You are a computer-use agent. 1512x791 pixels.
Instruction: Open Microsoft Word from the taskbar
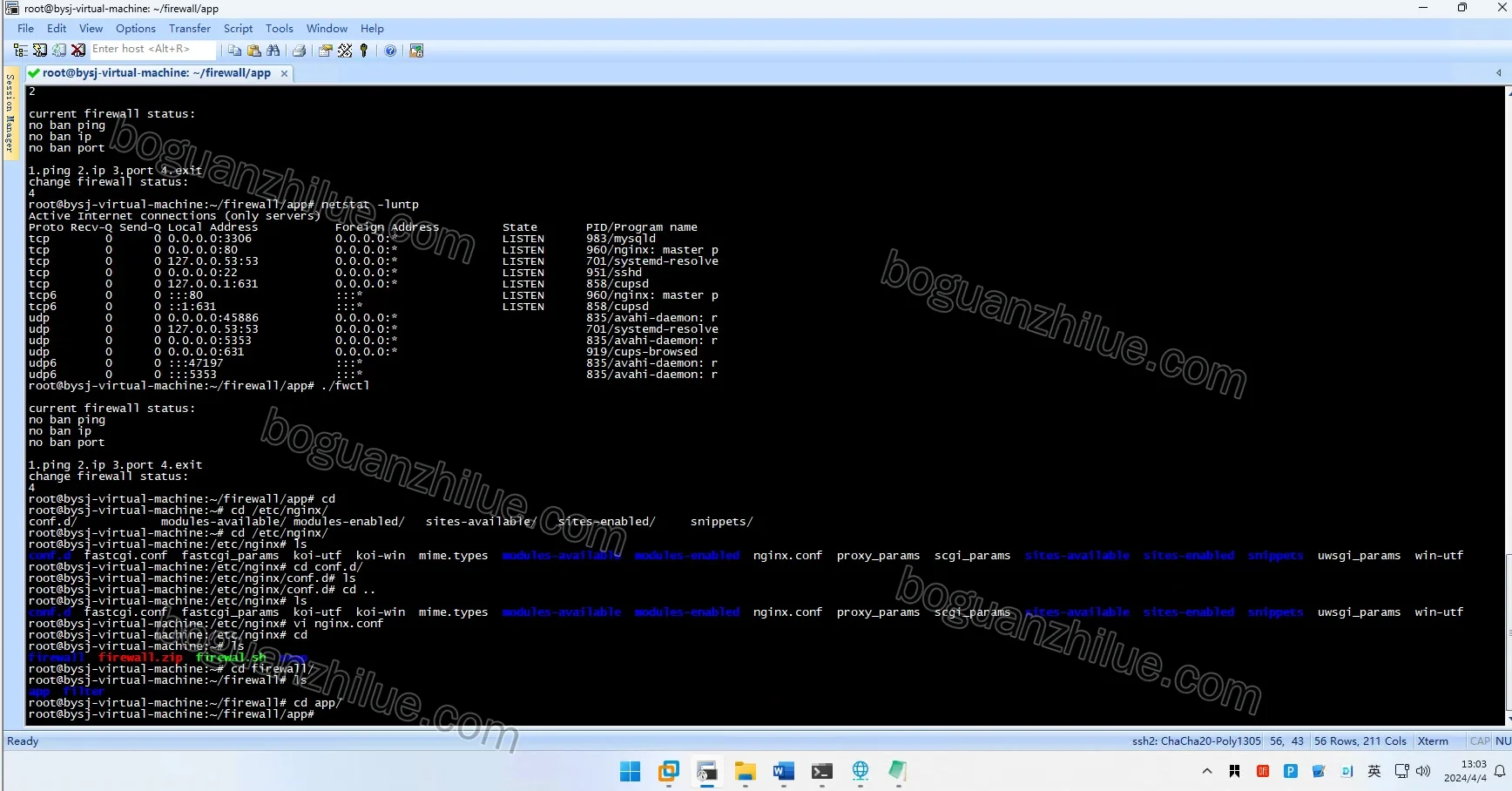coord(783,771)
